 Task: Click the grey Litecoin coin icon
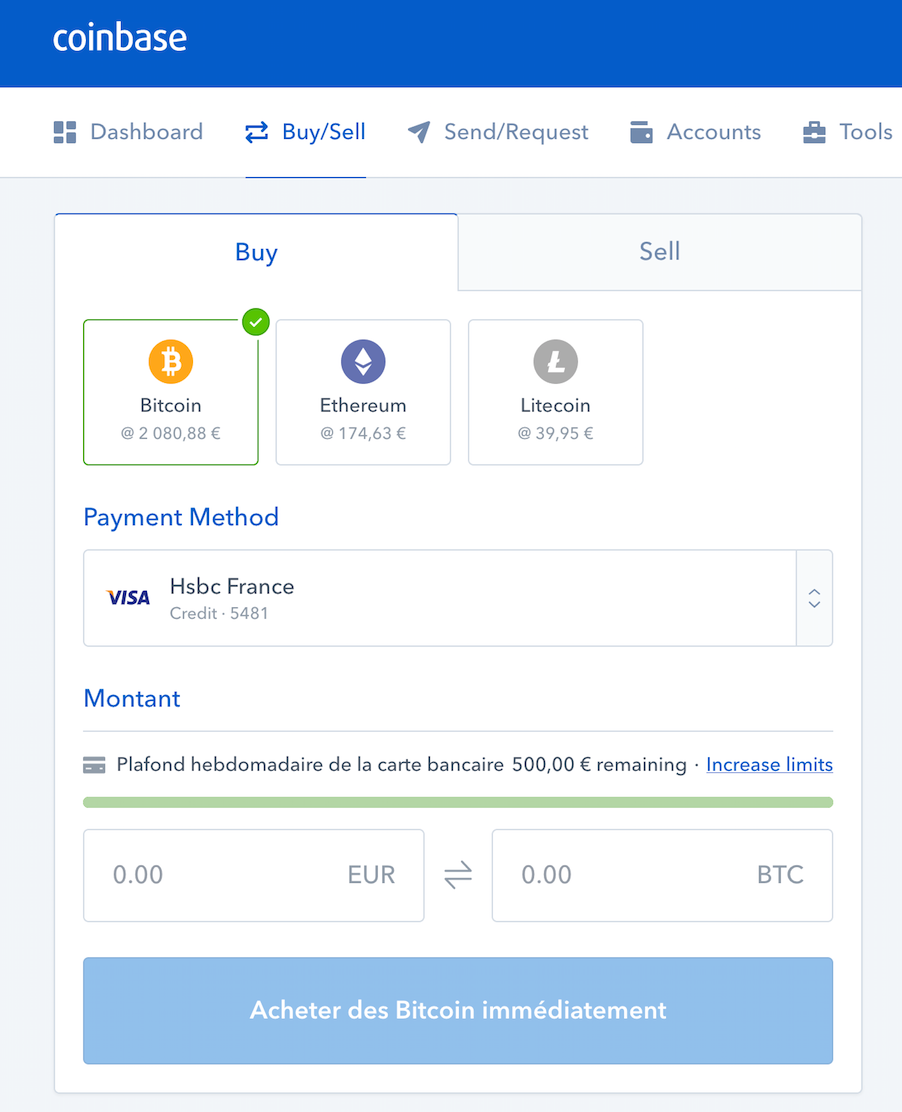coord(555,362)
